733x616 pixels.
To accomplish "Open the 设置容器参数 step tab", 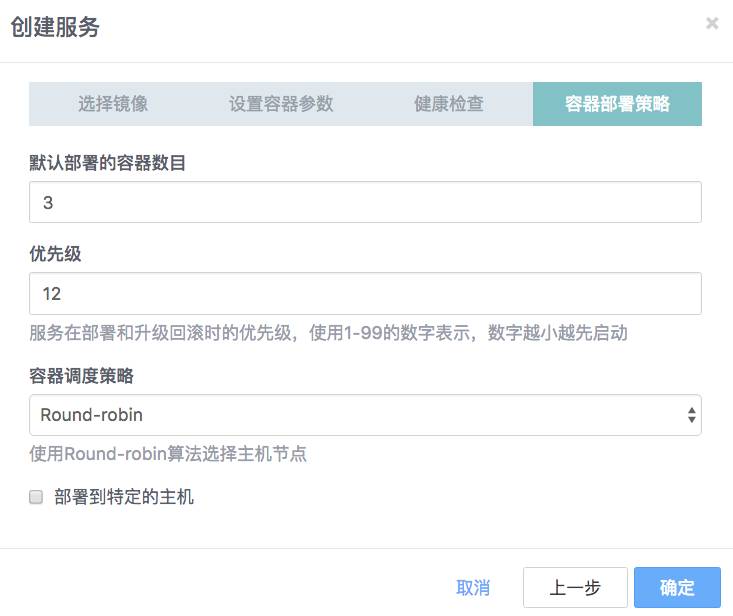I will [281, 104].
